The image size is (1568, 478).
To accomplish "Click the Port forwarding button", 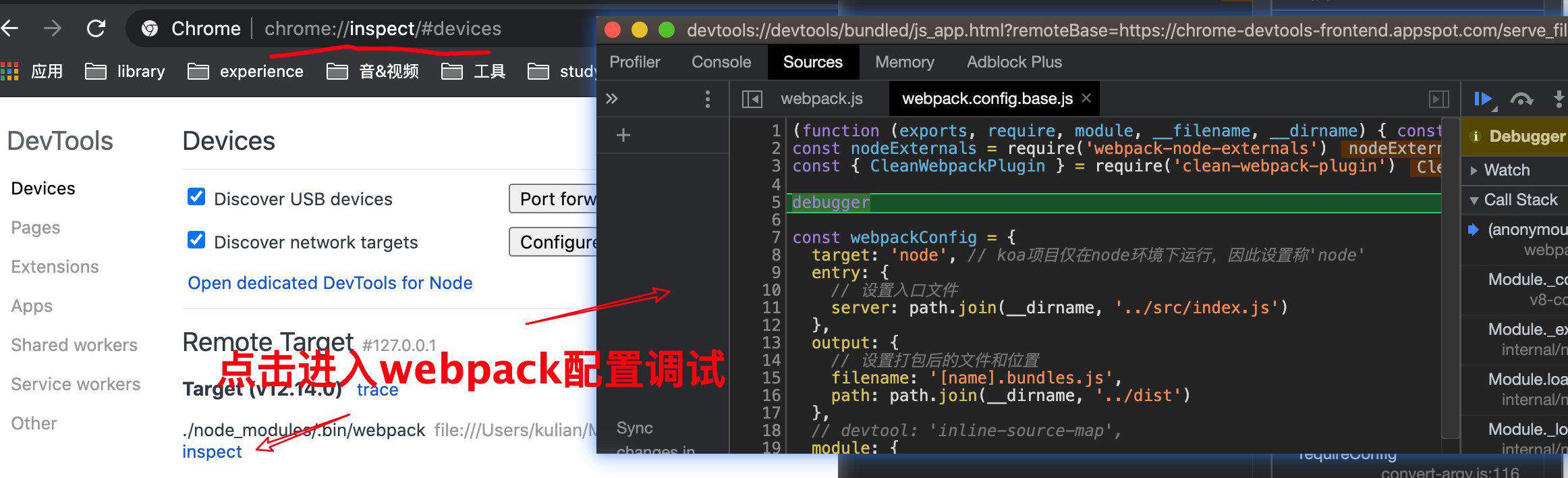I will click(553, 198).
